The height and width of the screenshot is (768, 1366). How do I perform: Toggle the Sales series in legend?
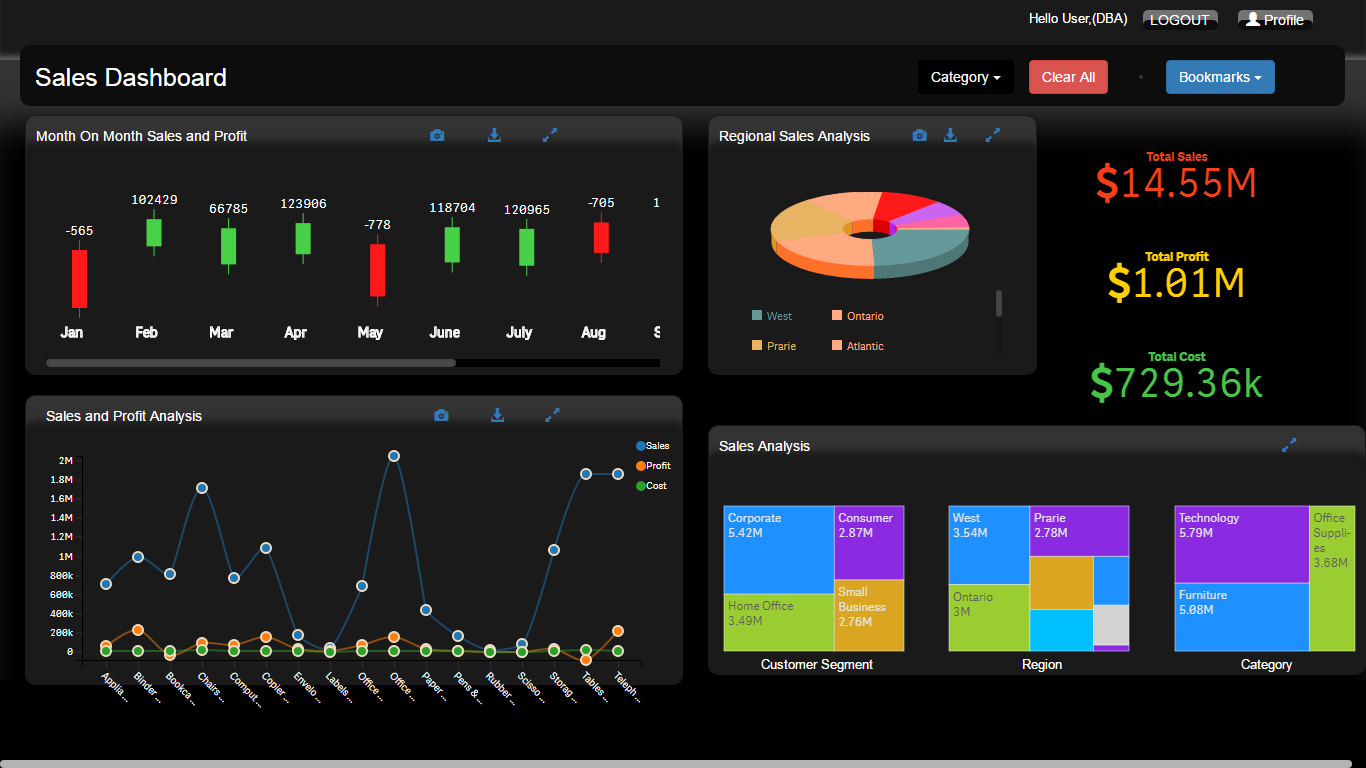(652, 446)
